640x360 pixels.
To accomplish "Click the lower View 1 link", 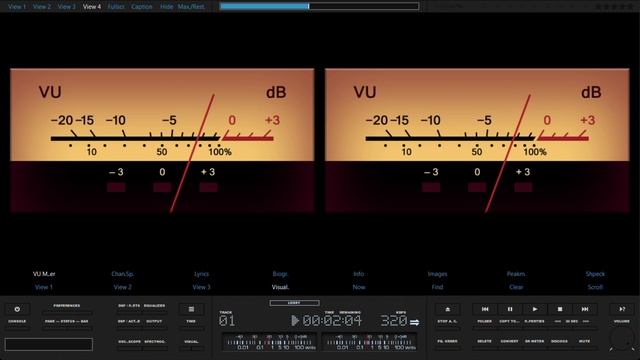I will click(x=44, y=287).
